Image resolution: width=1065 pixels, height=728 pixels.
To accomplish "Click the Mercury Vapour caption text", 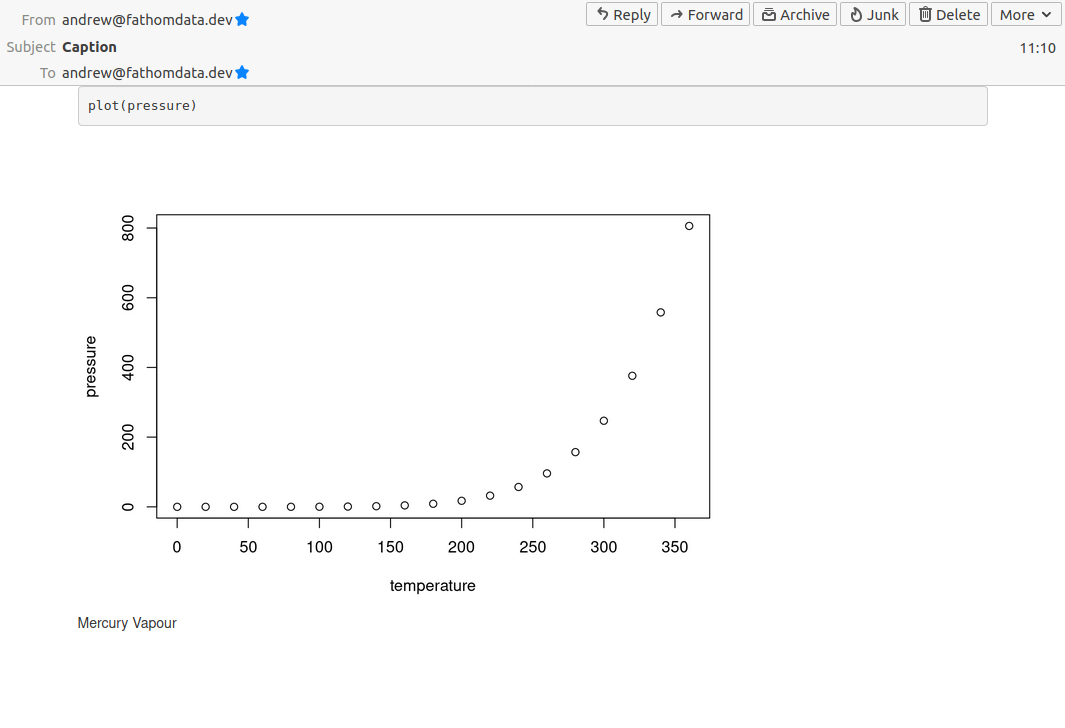I will pyautogui.click(x=127, y=623).
